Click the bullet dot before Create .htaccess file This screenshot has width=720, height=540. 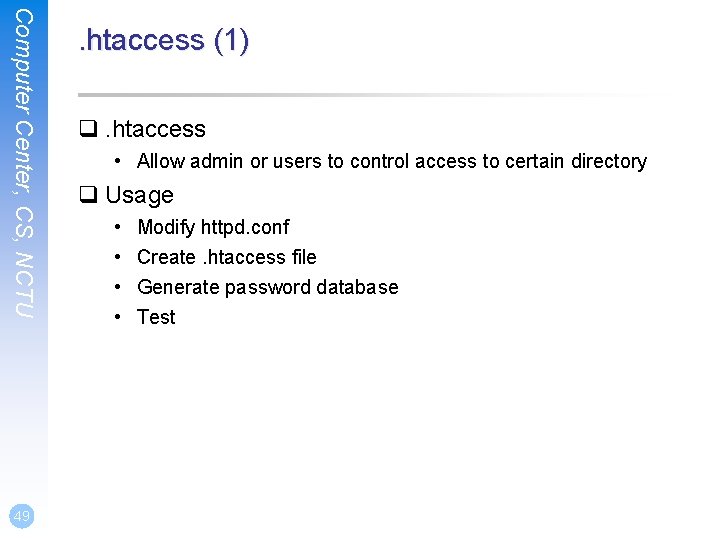pyautogui.click(x=118, y=257)
